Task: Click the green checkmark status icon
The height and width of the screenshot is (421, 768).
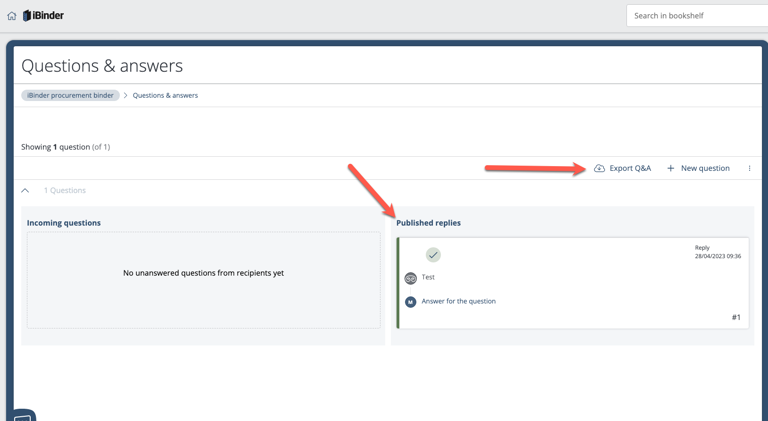Action: (433, 255)
